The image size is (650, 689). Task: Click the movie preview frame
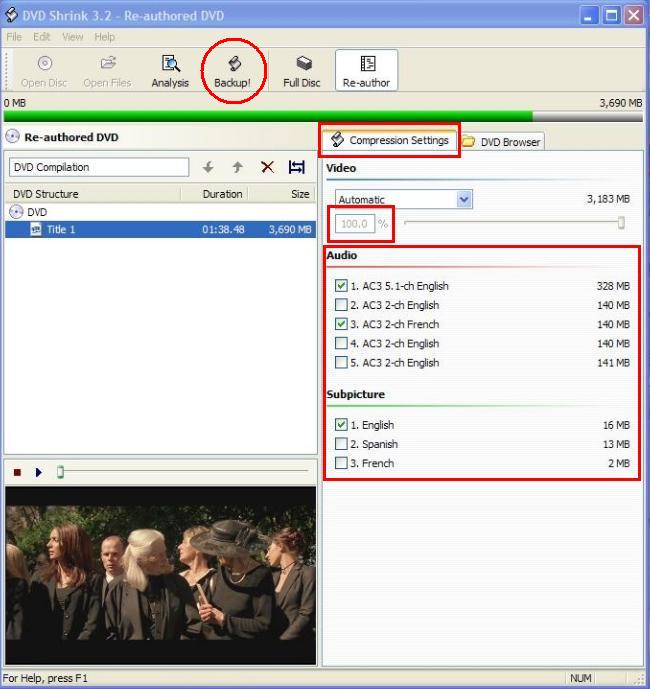[160, 575]
